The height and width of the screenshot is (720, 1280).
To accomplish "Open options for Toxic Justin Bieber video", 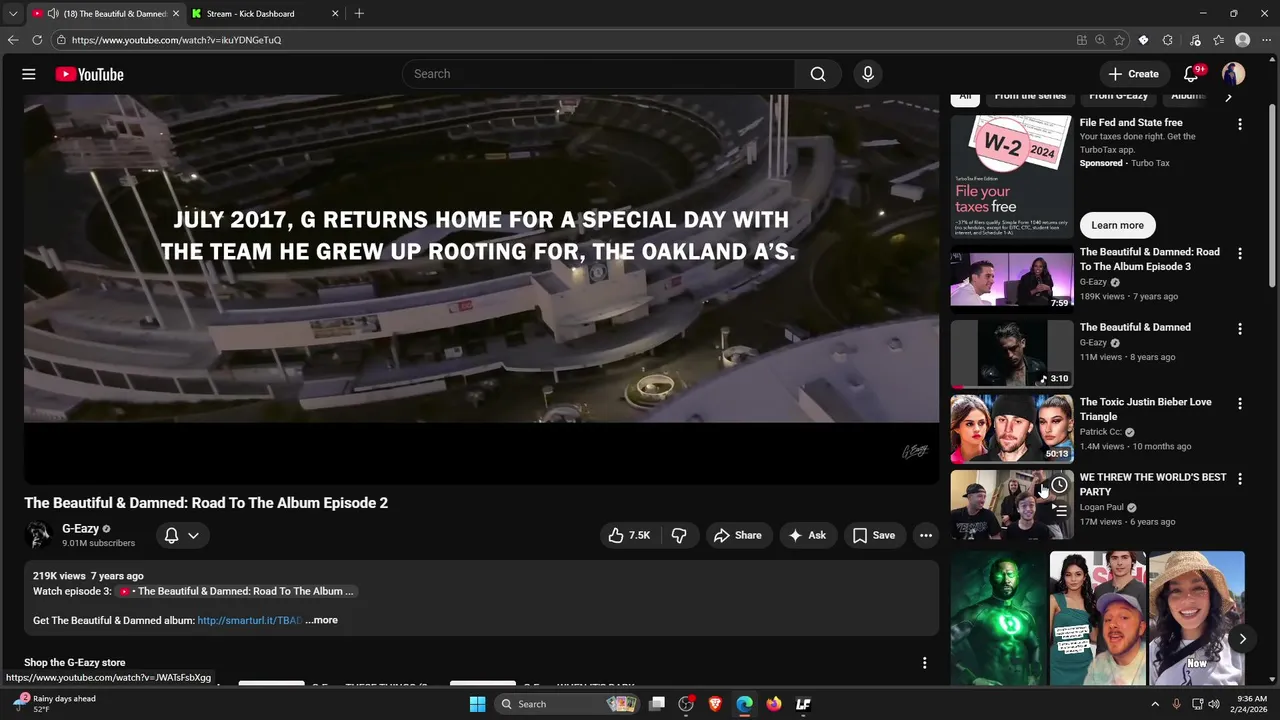I will [x=1240, y=404].
